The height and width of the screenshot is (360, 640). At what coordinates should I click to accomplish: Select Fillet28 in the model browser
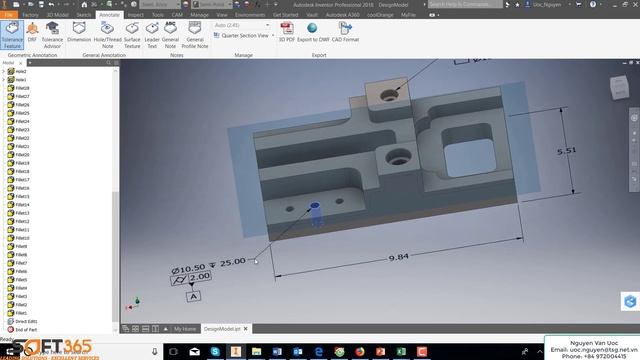22,88
